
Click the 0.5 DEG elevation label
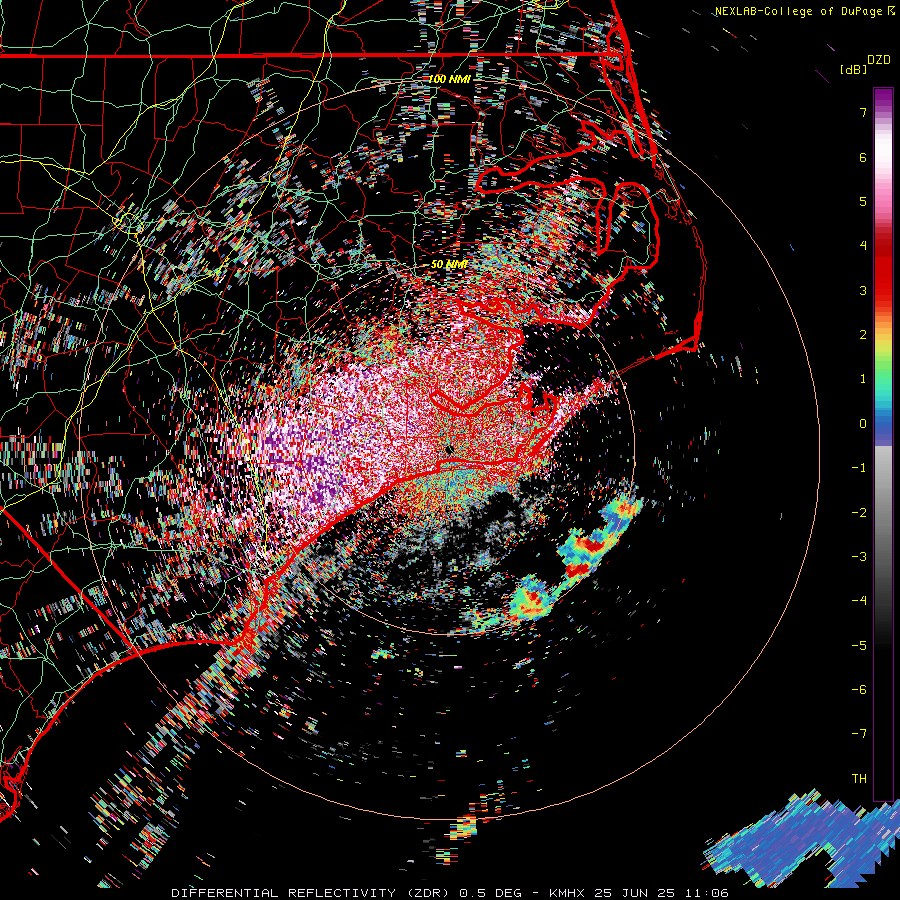490,893
